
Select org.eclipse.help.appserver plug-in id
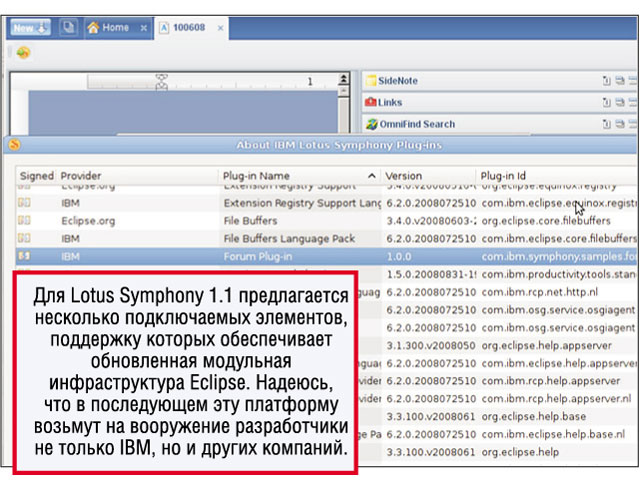[x=546, y=346]
